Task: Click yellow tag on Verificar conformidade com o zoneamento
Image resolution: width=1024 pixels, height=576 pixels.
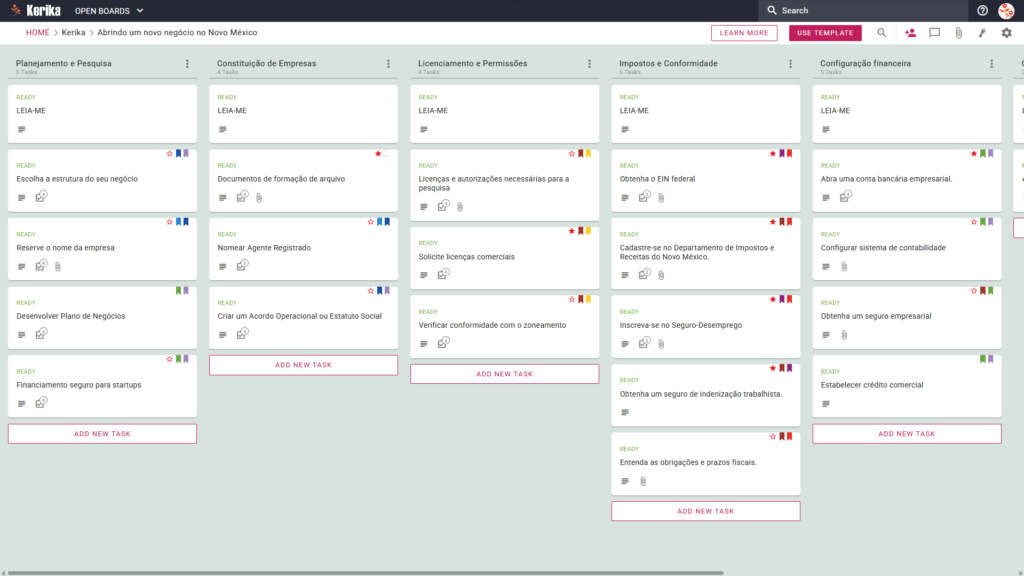Action: (588, 300)
